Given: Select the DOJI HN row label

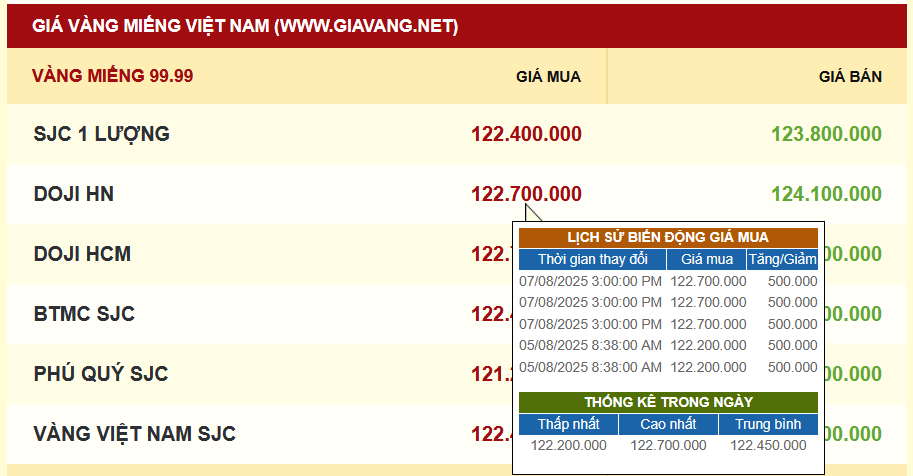Looking at the screenshot, I should click(x=73, y=194).
